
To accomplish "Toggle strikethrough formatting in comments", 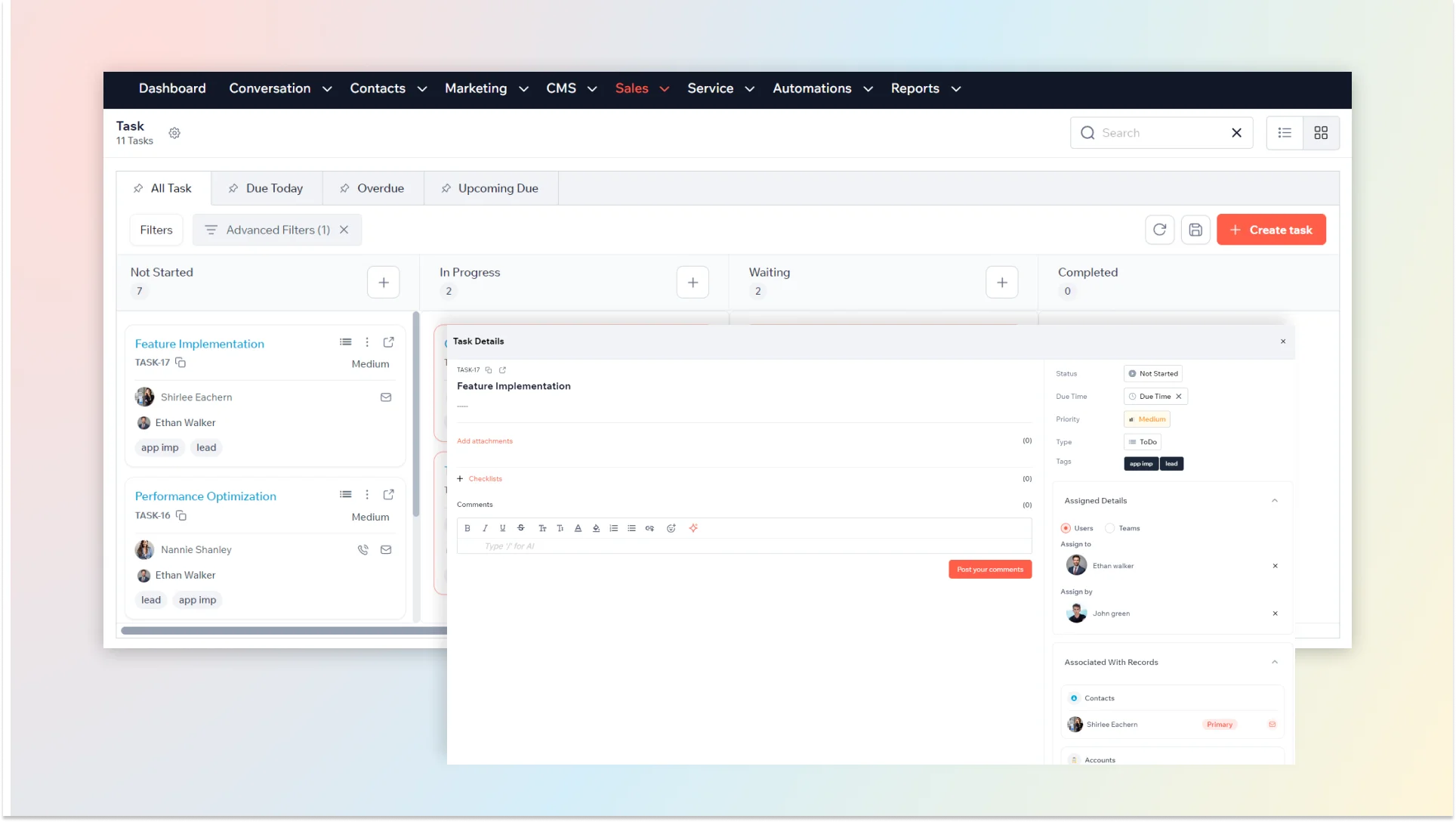I will tap(521, 528).
